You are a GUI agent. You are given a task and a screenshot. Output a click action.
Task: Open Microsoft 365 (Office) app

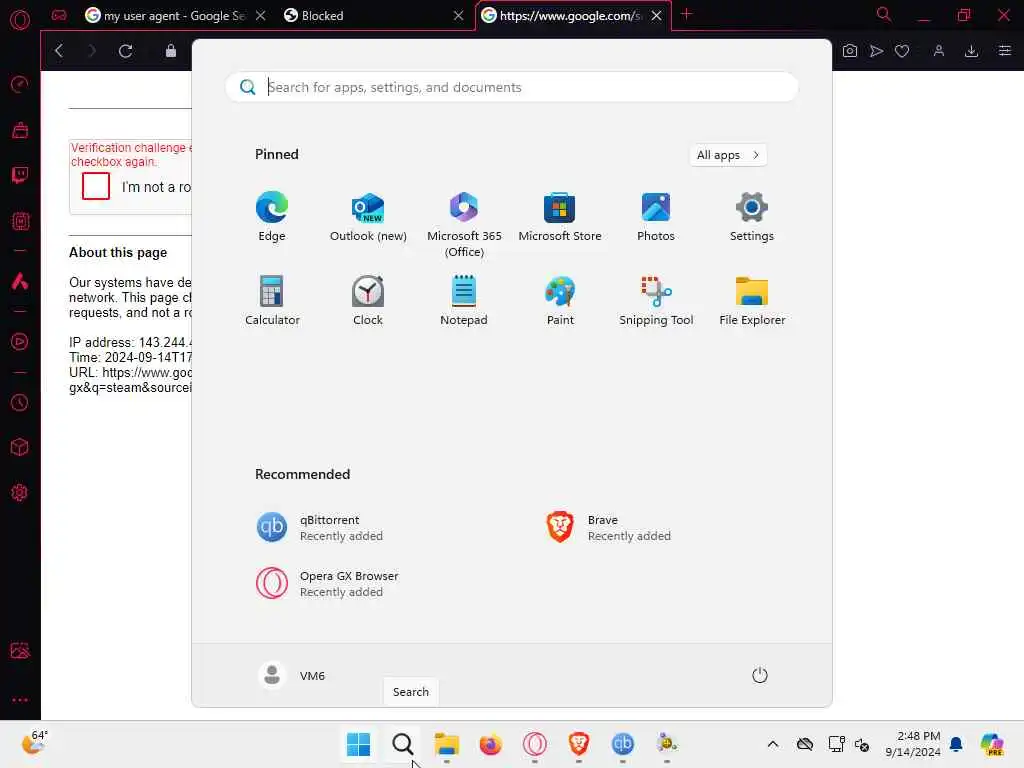(464, 225)
